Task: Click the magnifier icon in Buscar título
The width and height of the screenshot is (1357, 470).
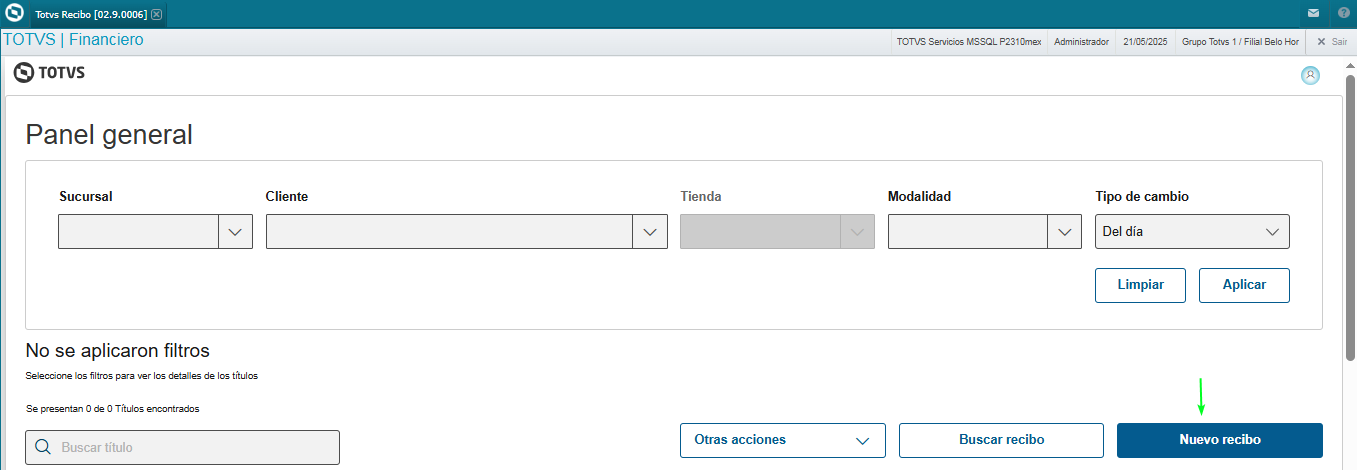Action: click(43, 447)
